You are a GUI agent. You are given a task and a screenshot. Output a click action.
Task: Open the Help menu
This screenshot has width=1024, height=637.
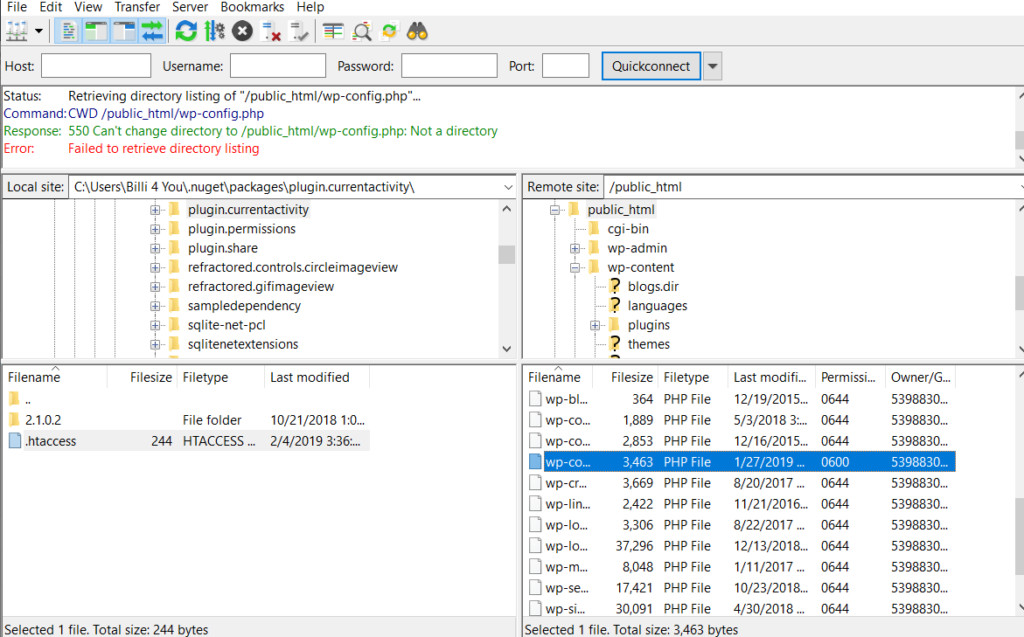[x=310, y=7]
